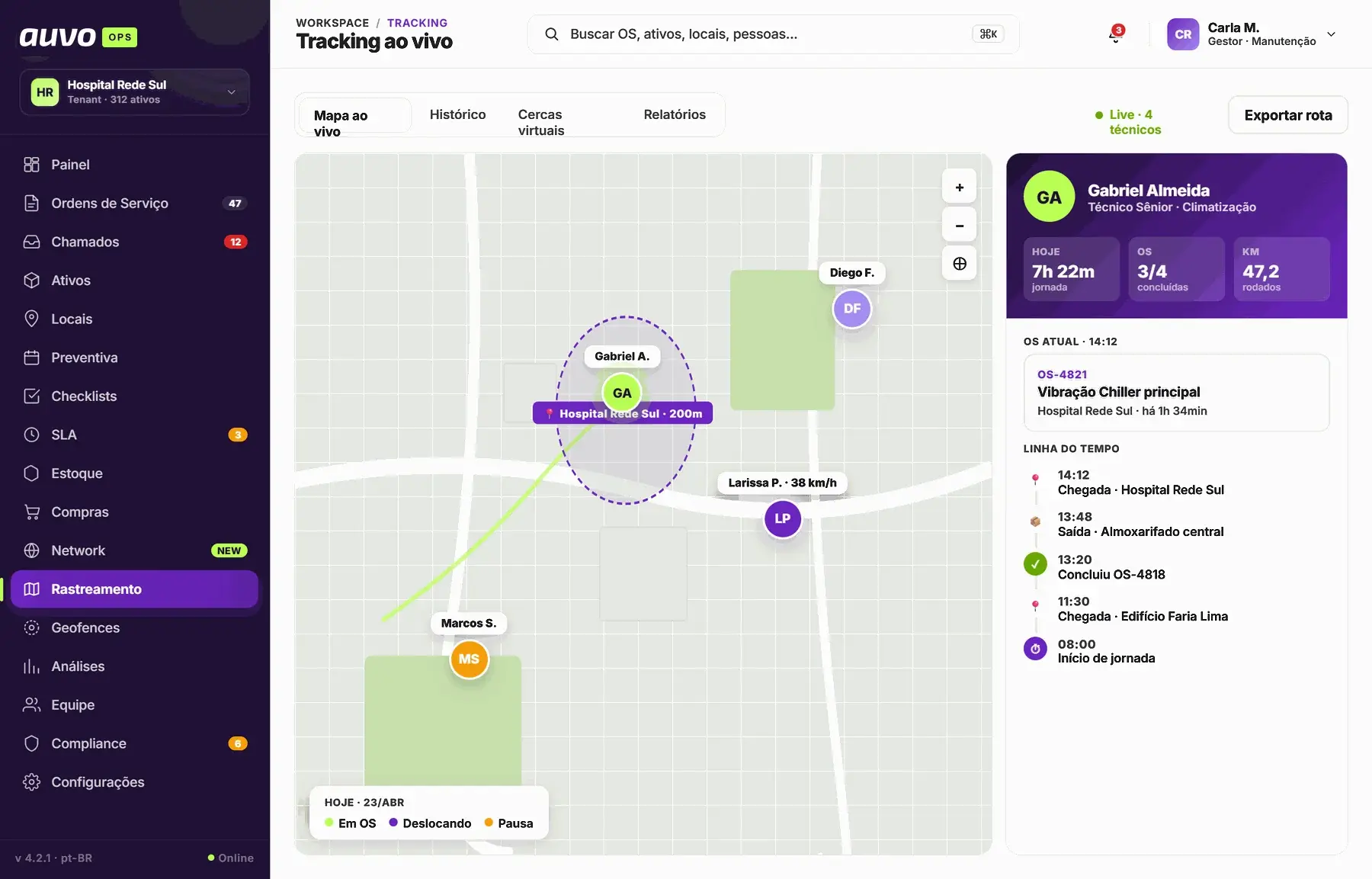Recenter map with crosshair button
The width and height of the screenshot is (1372, 879).
(960, 263)
